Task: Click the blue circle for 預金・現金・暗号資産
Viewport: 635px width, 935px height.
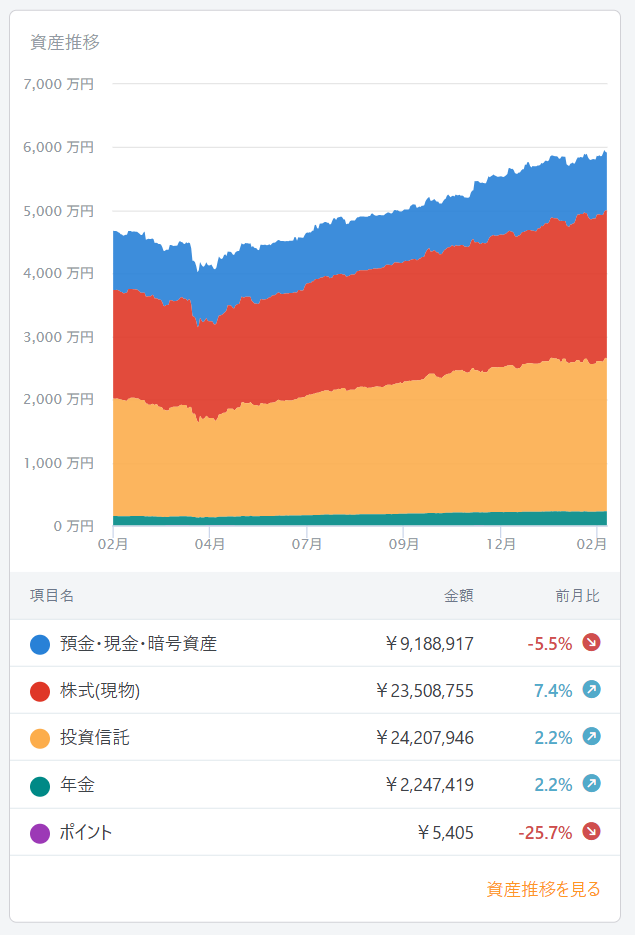Action: pos(40,644)
